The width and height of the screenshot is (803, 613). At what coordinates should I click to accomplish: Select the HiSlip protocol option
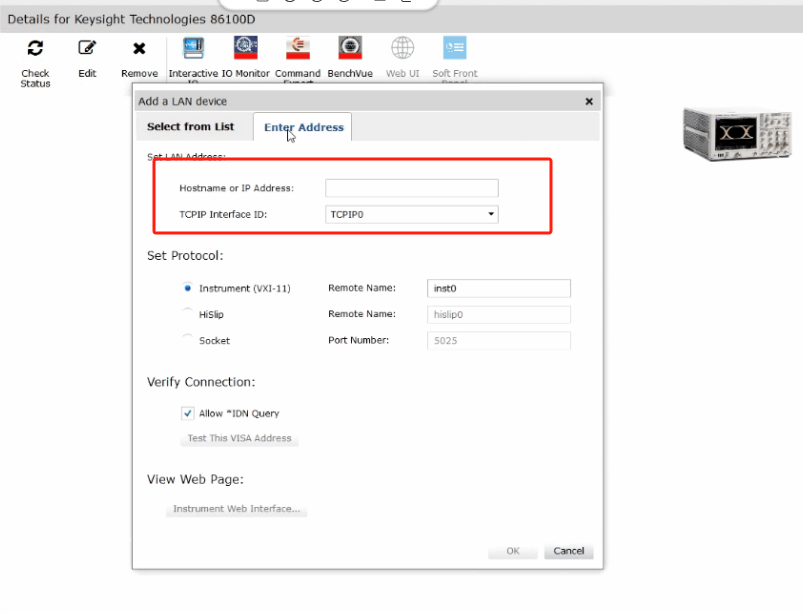188,314
